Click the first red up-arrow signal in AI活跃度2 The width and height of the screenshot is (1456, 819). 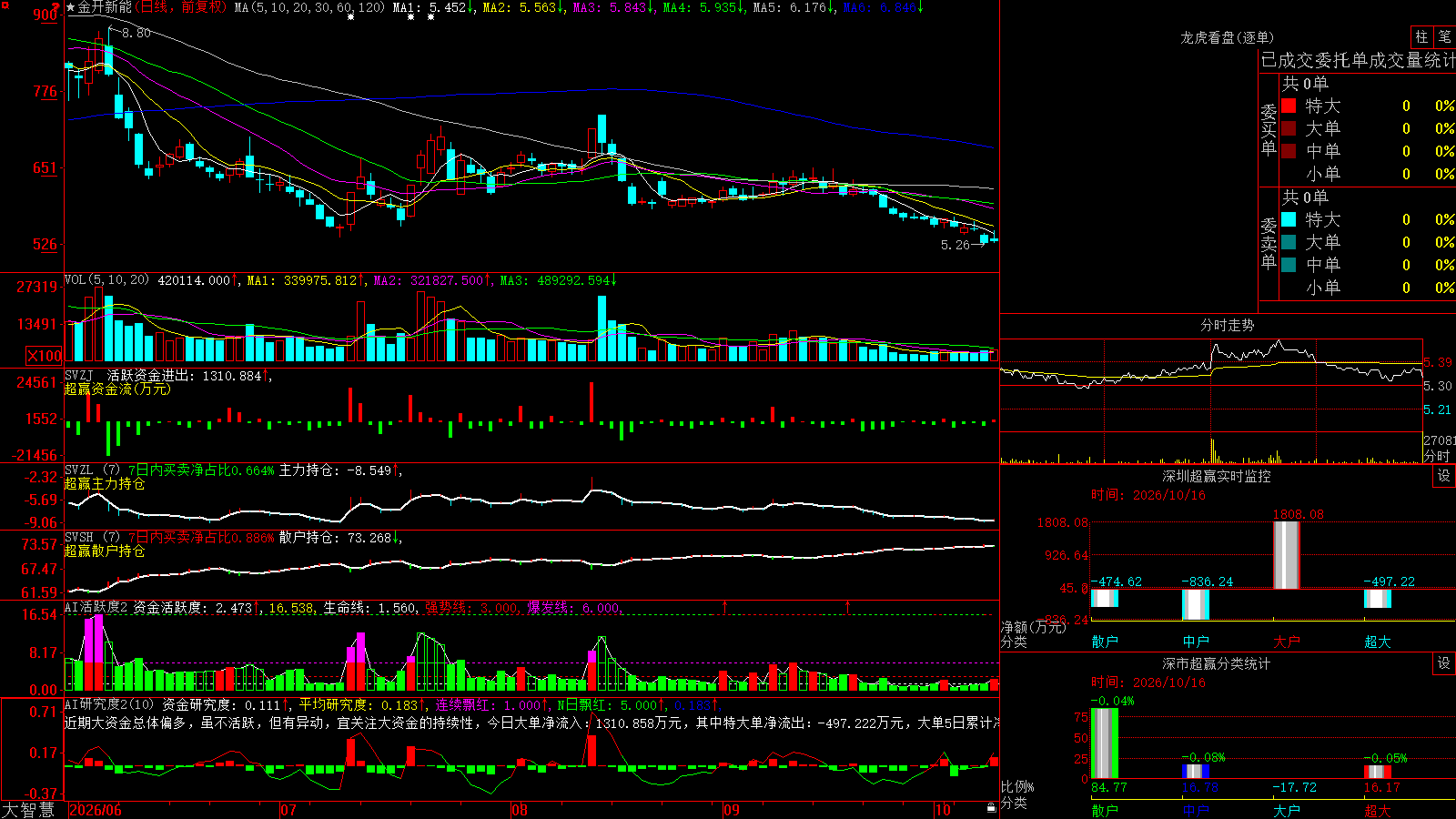[x=725, y=606]
